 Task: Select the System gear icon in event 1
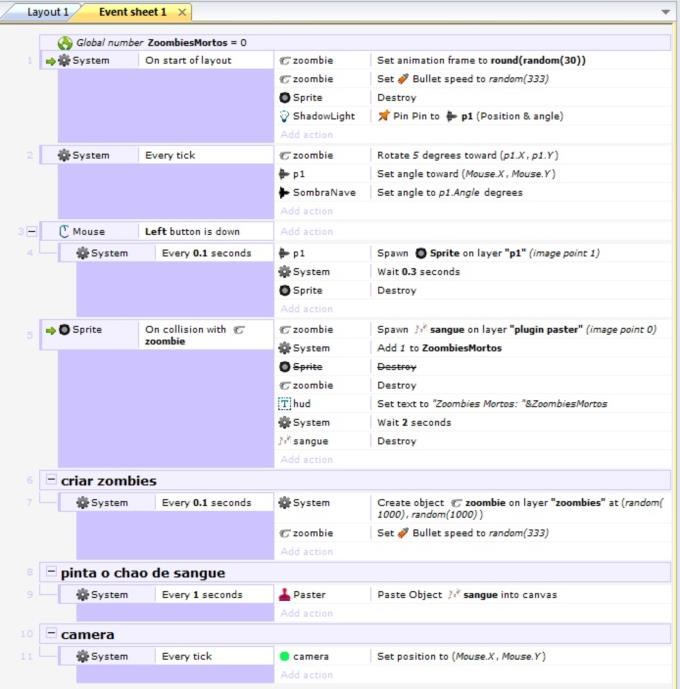(64, 60)
